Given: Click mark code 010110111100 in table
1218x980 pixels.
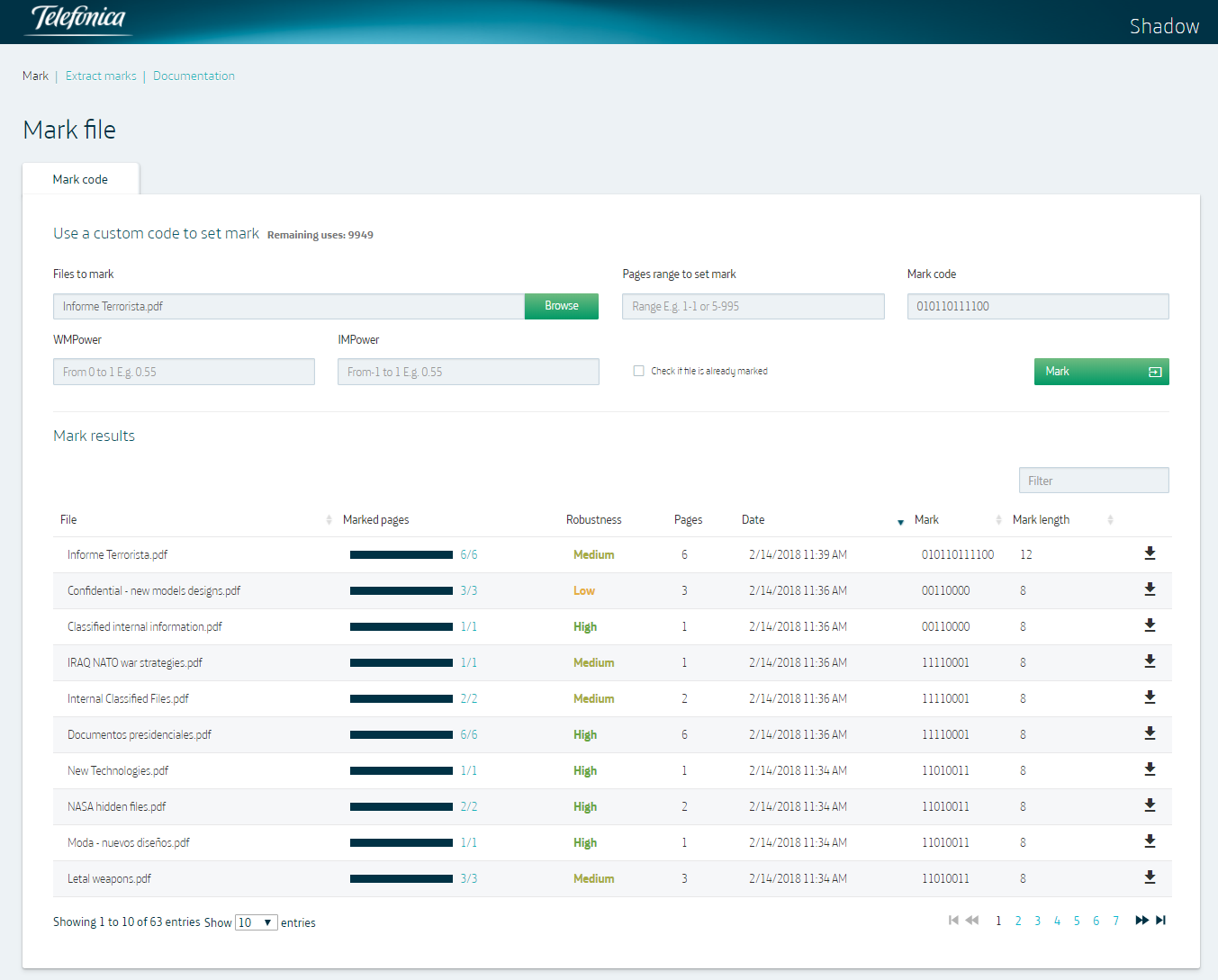Looking at the screenshot, I should point(958,554).
